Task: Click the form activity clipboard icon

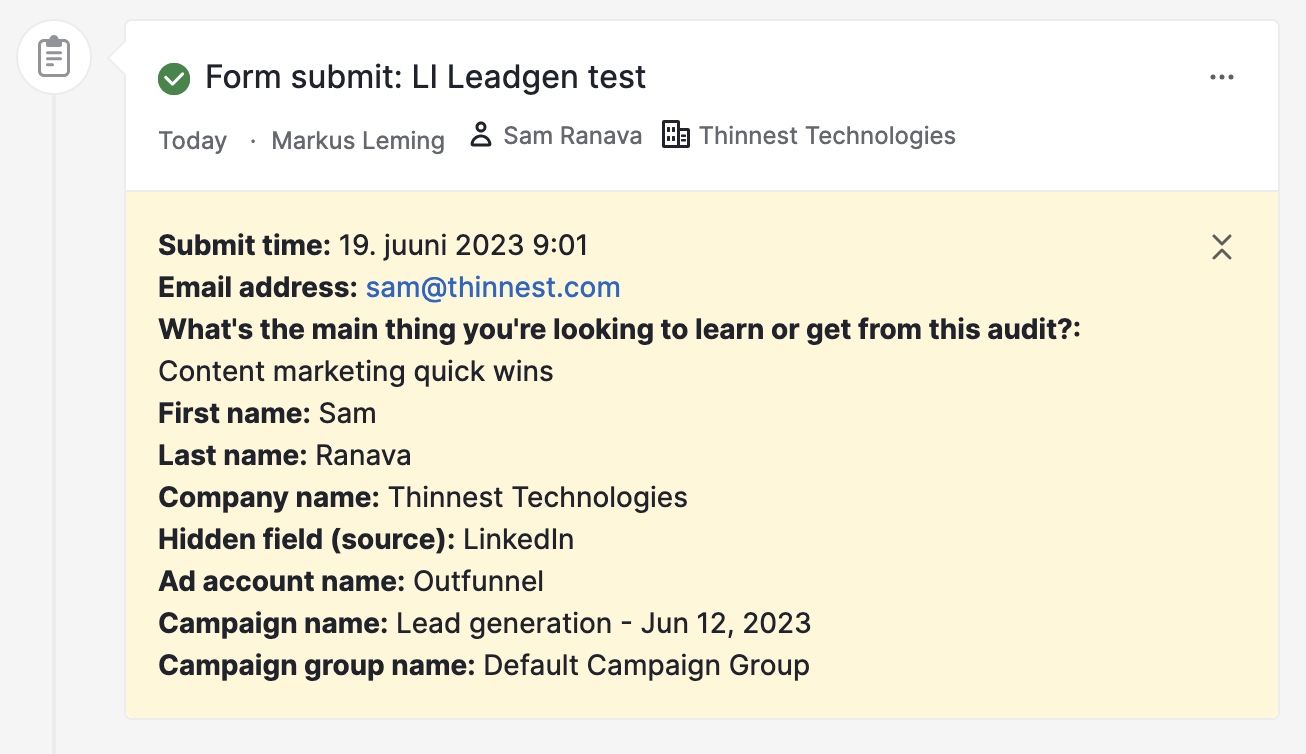Action: [54, 57]
